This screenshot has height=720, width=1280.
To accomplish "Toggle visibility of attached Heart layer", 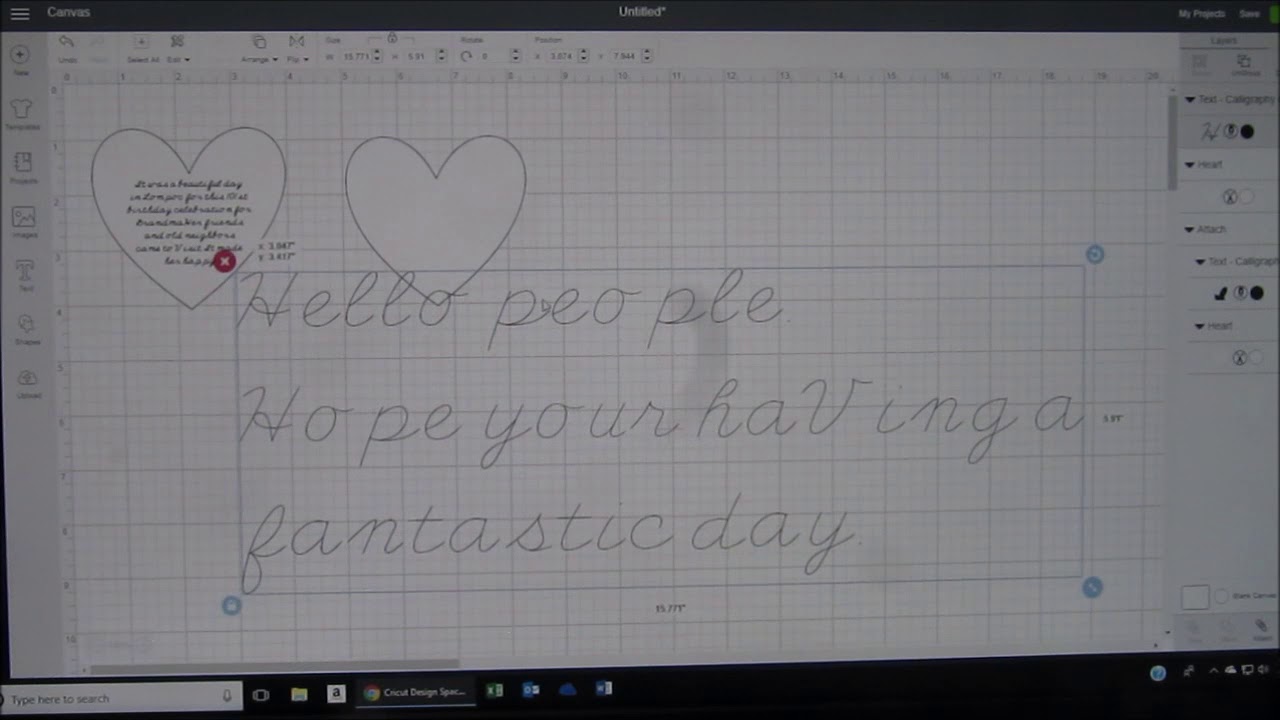I will [x=1240, y=357].
